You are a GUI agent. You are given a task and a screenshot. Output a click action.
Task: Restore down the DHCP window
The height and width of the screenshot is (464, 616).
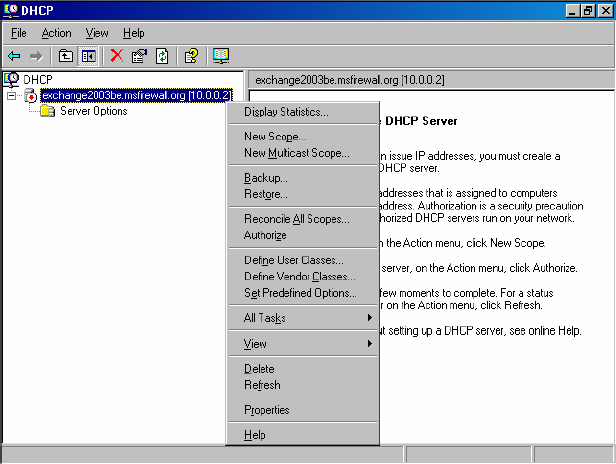click(588, 11)
